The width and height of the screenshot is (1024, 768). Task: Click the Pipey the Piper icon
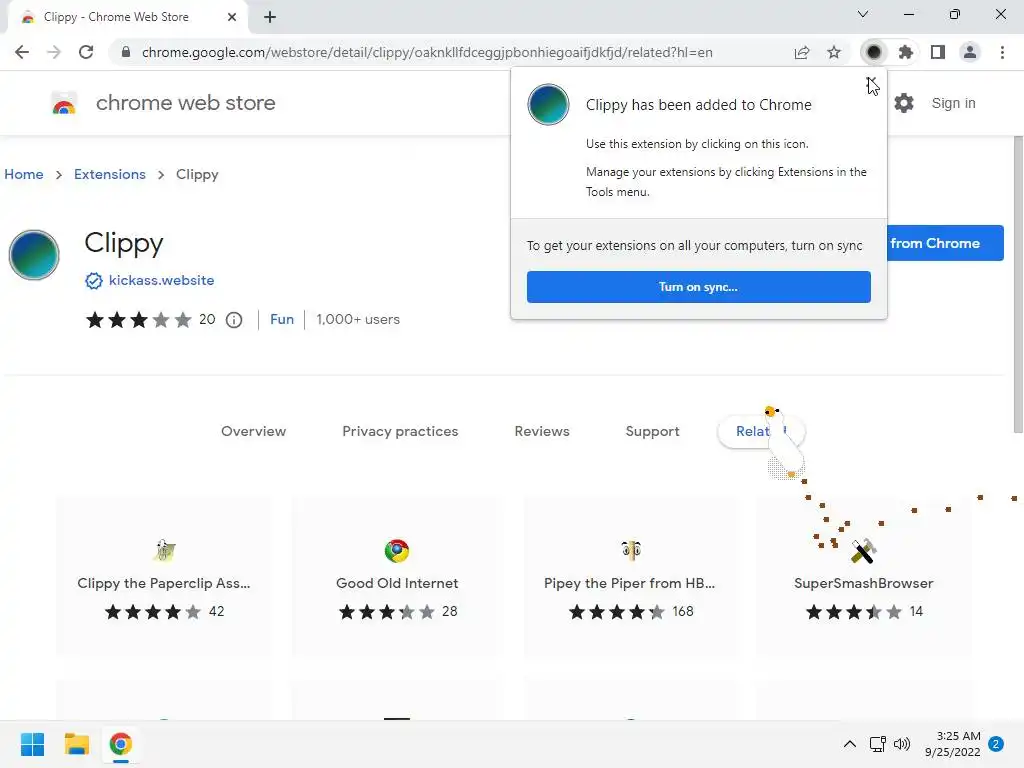[x=630, y=551]
